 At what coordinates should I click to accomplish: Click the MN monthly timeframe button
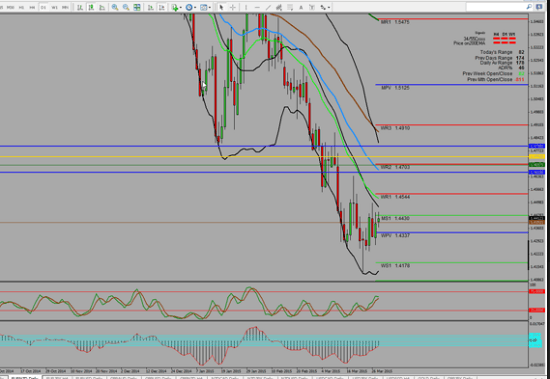tap(66, 7)
